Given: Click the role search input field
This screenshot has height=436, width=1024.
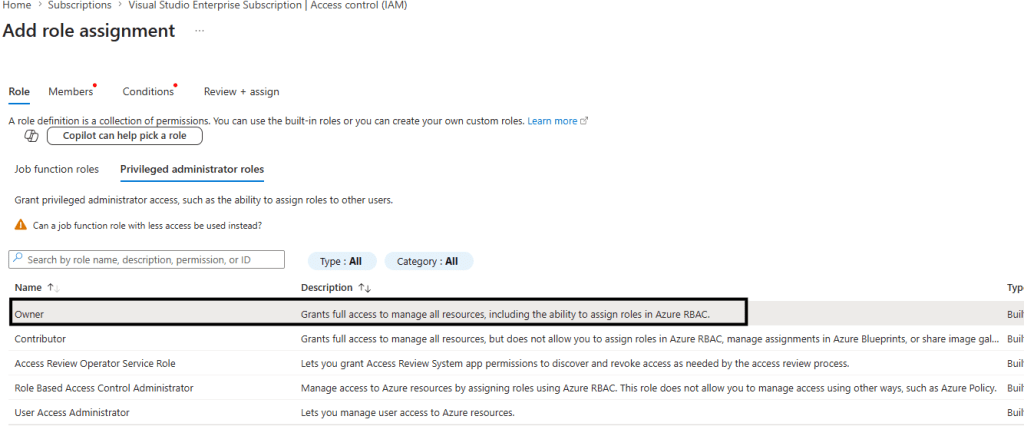Looking at the screenshot, I should [150, 260].
